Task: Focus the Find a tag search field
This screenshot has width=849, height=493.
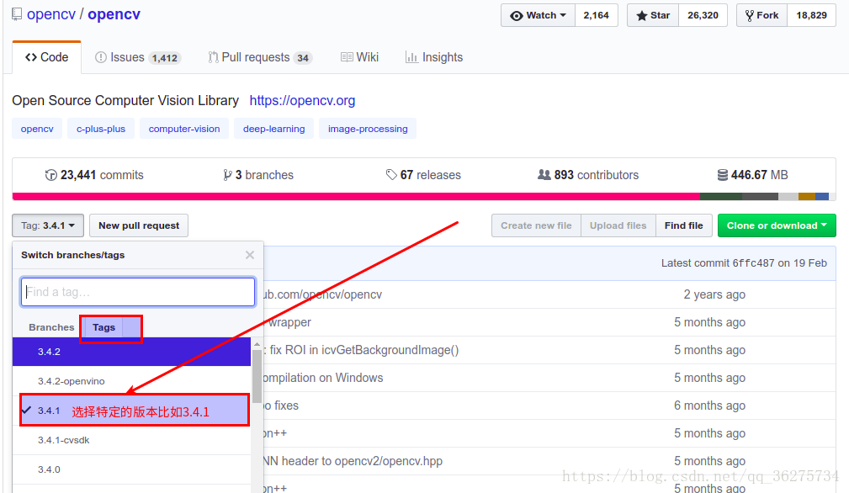Action: (138, 292)
